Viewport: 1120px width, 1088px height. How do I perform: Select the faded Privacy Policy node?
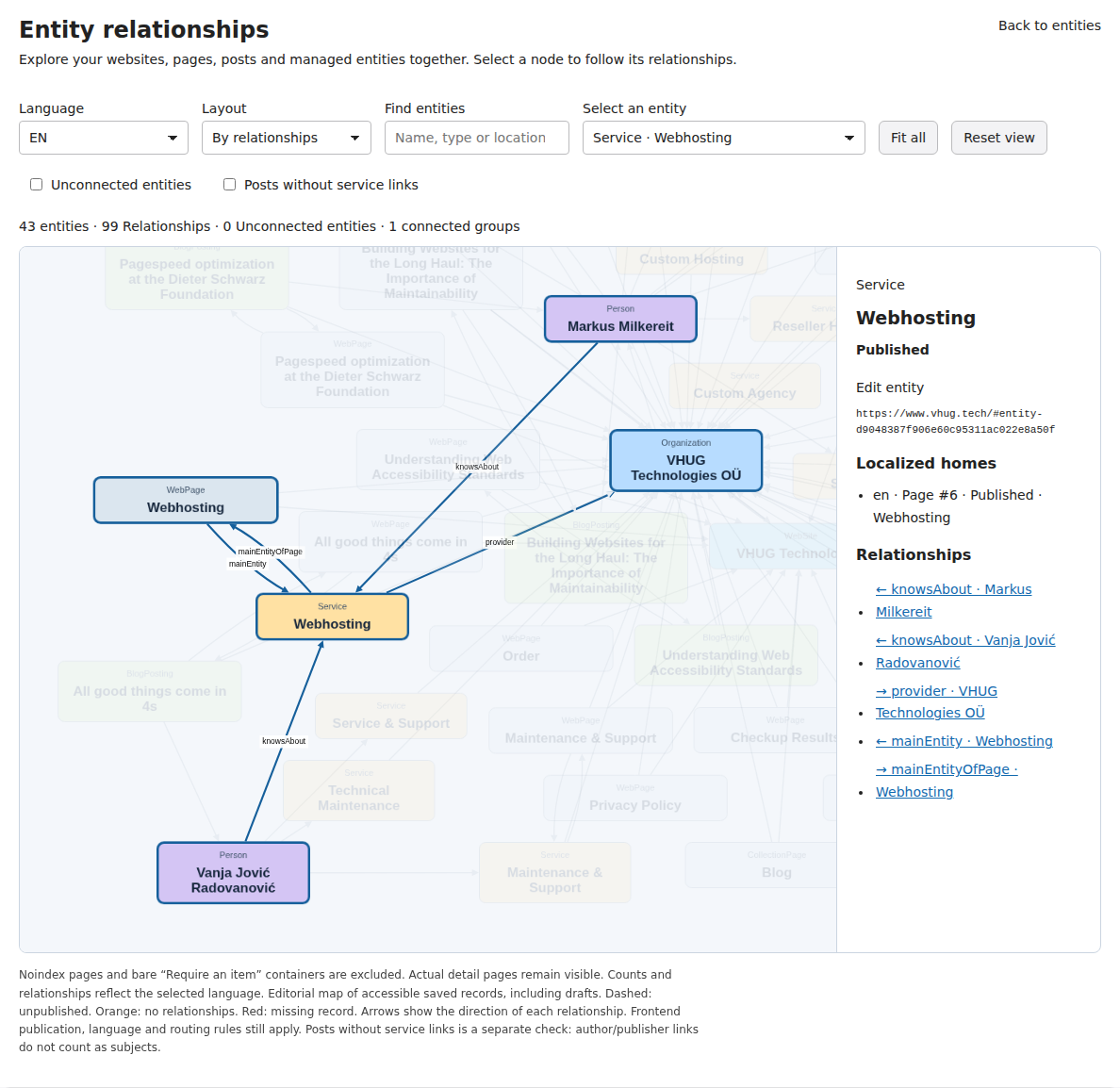pyautogui.click(x=635, y=798)
